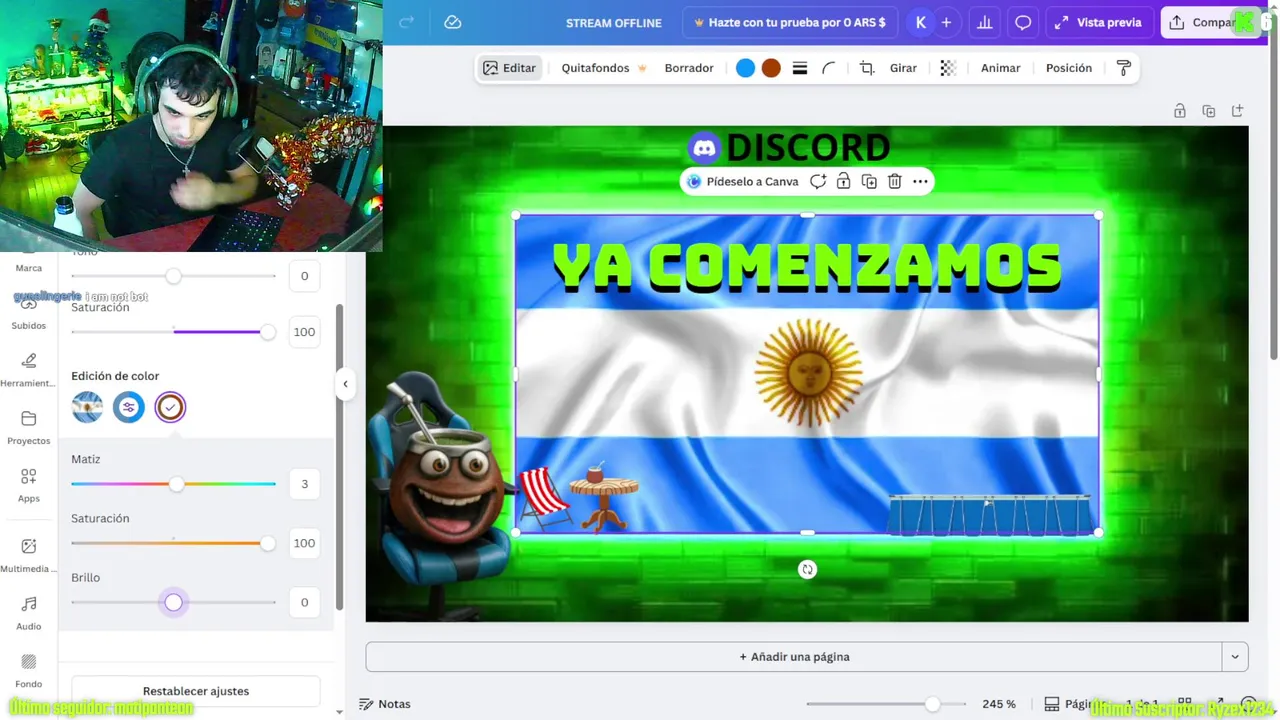This screenshot has width=1280, height=720.
Task: Open the Subidos uploads sidebar section
Action: tap(29, 313)
